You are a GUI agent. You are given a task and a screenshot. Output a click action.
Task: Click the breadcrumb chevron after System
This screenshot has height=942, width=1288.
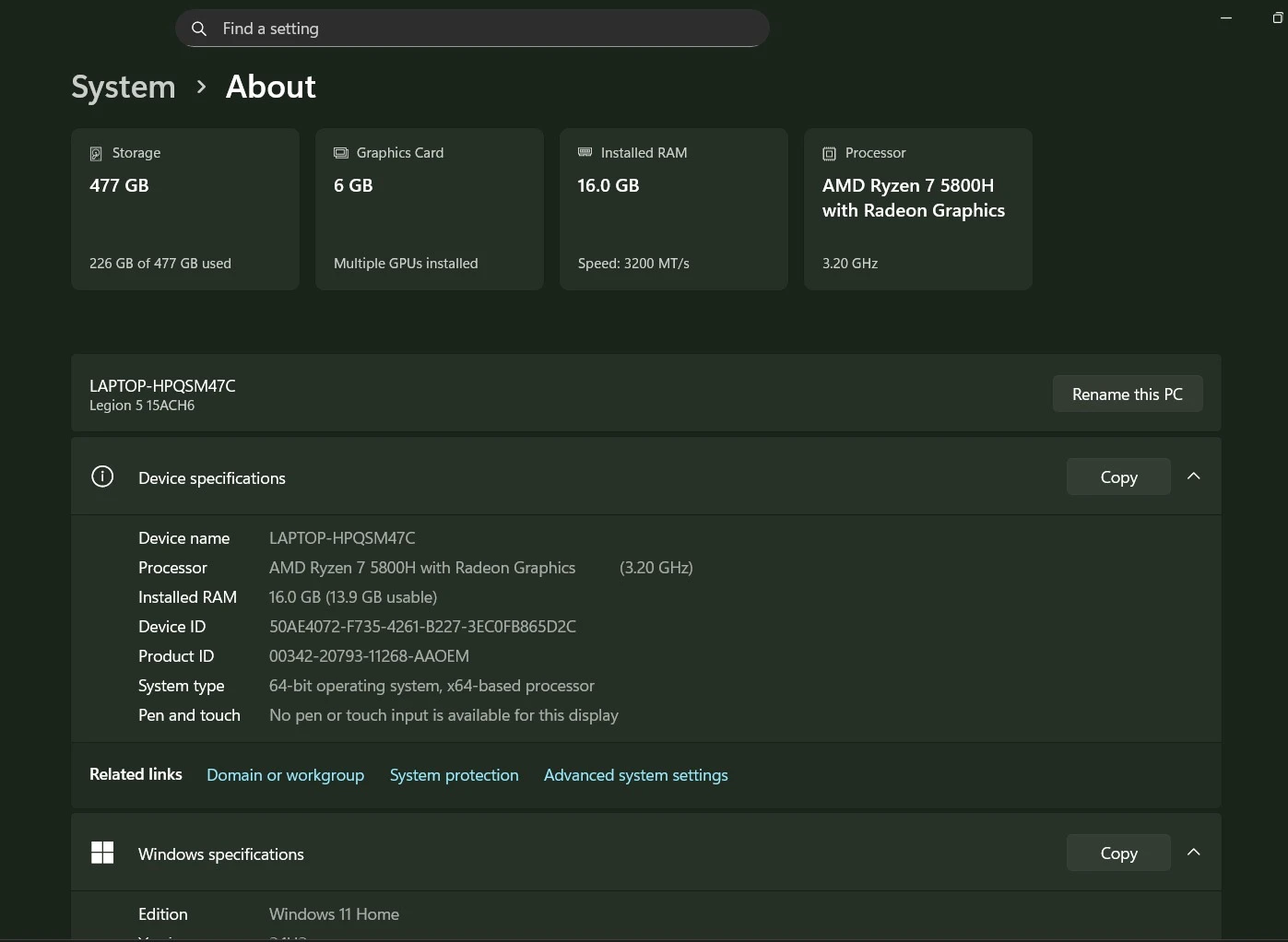tap(201, 87)
